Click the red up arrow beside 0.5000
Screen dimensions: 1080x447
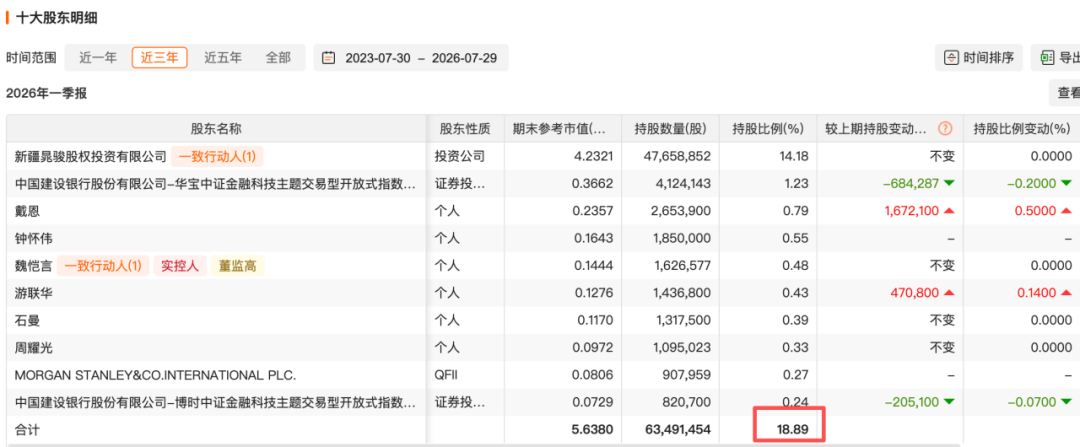1067,211
